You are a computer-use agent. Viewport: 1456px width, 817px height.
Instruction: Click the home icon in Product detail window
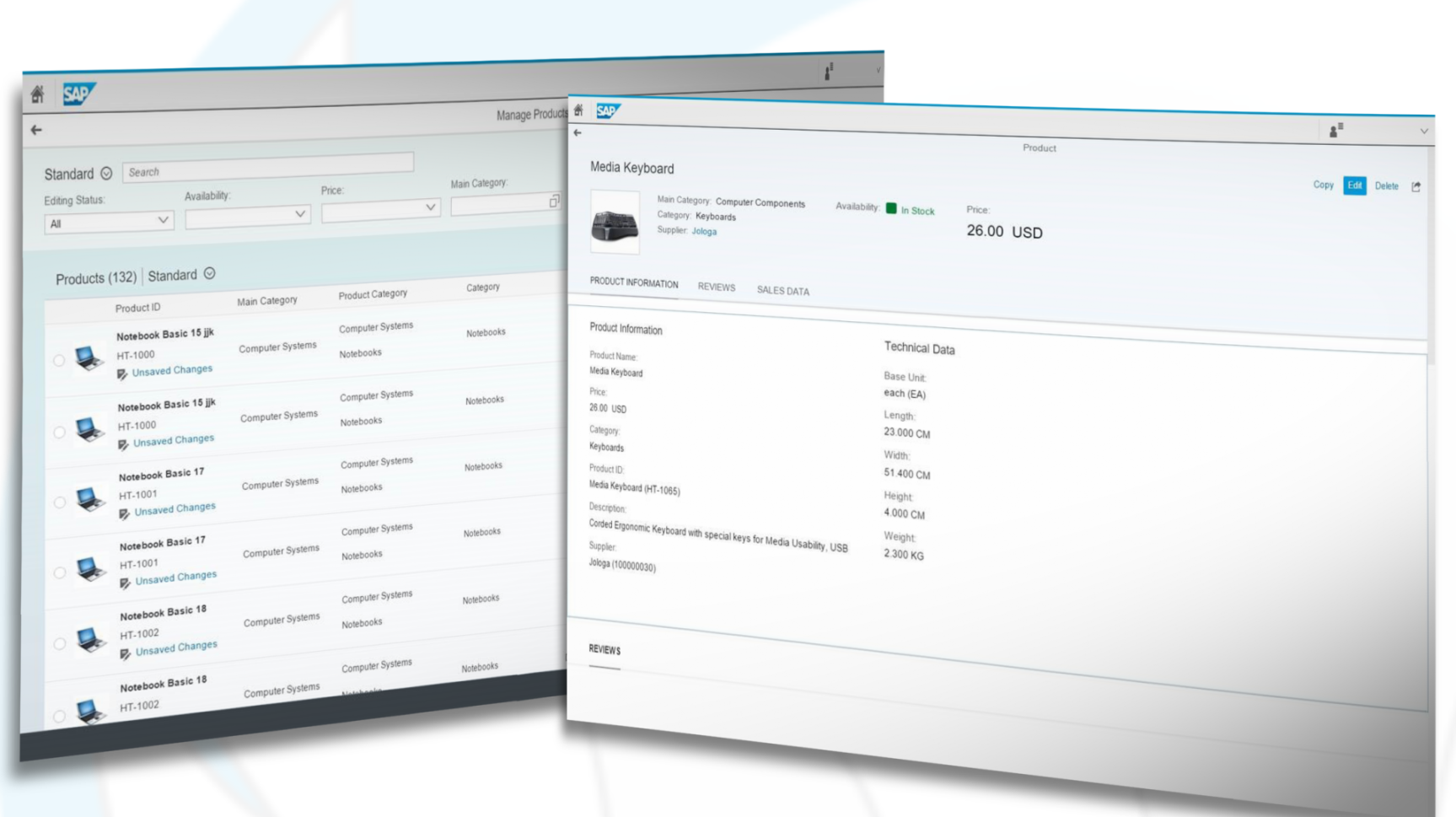[578, 110]
